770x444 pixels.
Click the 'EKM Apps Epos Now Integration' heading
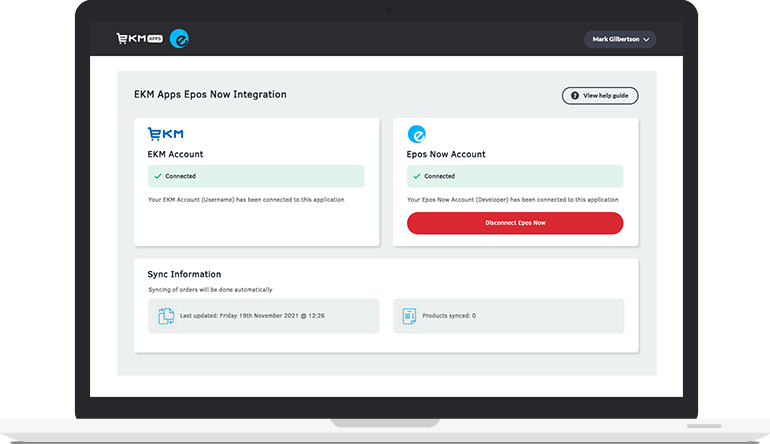210,94
